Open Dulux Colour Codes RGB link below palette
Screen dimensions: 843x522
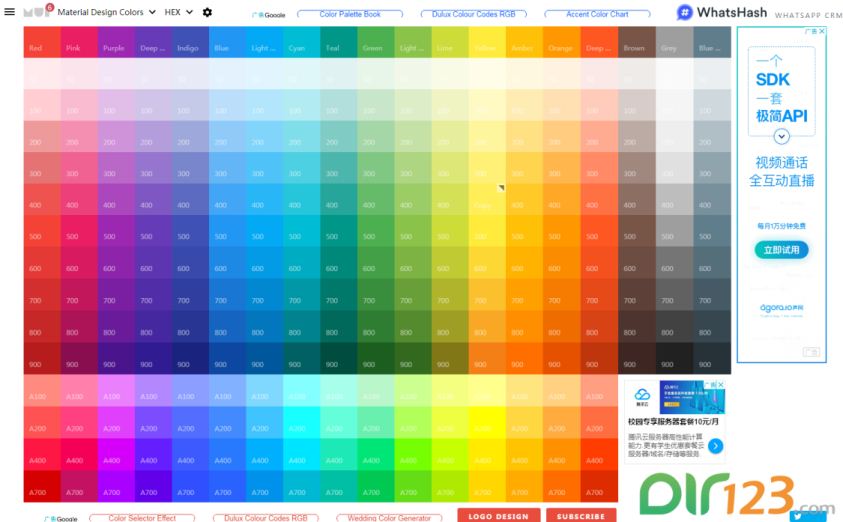[x=266, y=518]
